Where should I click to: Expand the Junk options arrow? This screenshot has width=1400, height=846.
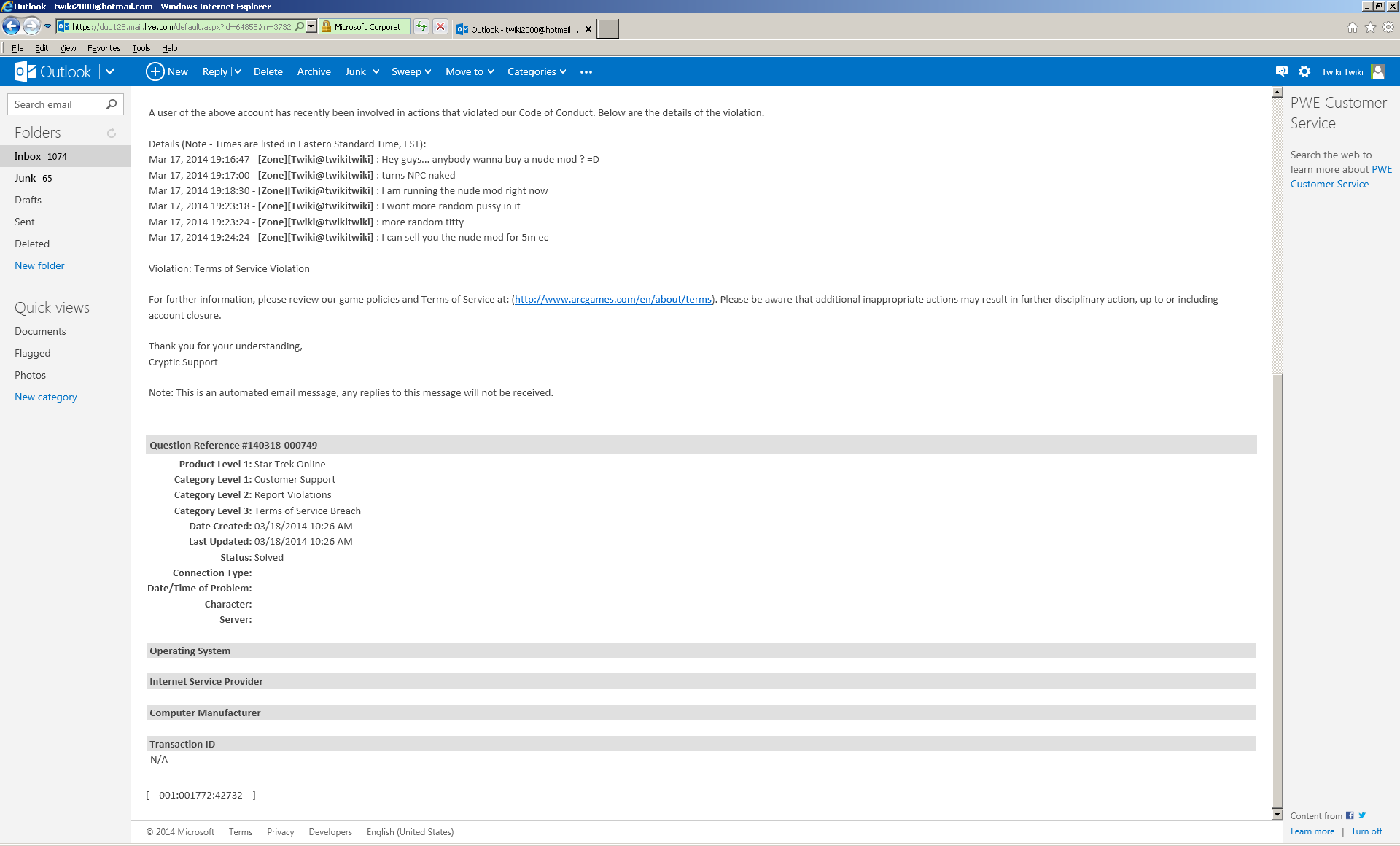(376, 72)
